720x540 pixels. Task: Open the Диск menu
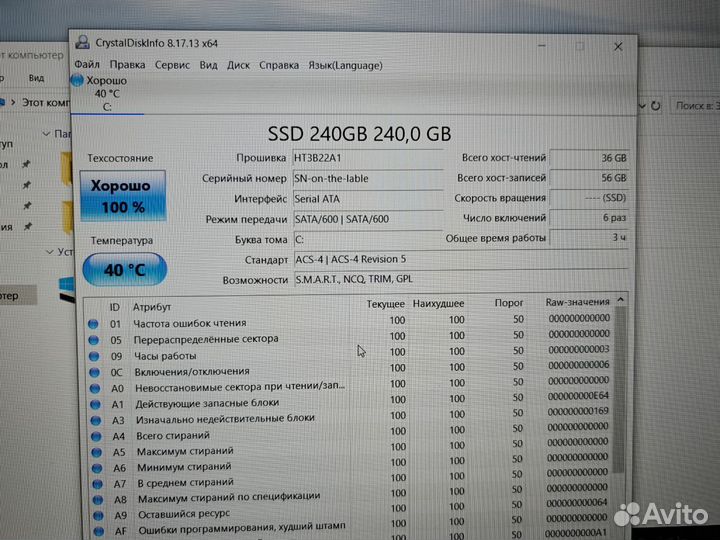[x=238, y=65]
